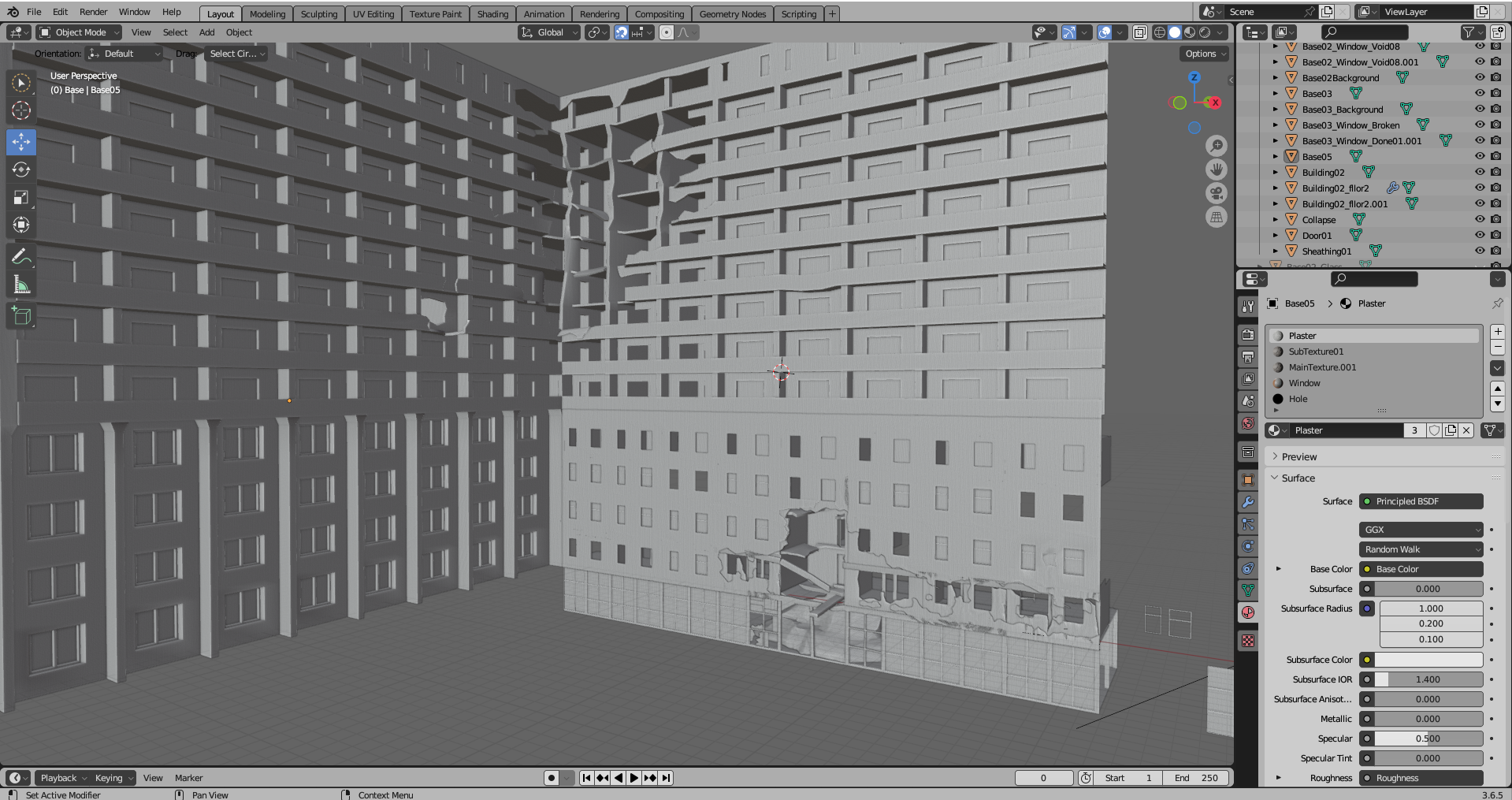Select the Window material slot
The width and height of the screenshot is (1512, 800).
(x=1304, y=383)
